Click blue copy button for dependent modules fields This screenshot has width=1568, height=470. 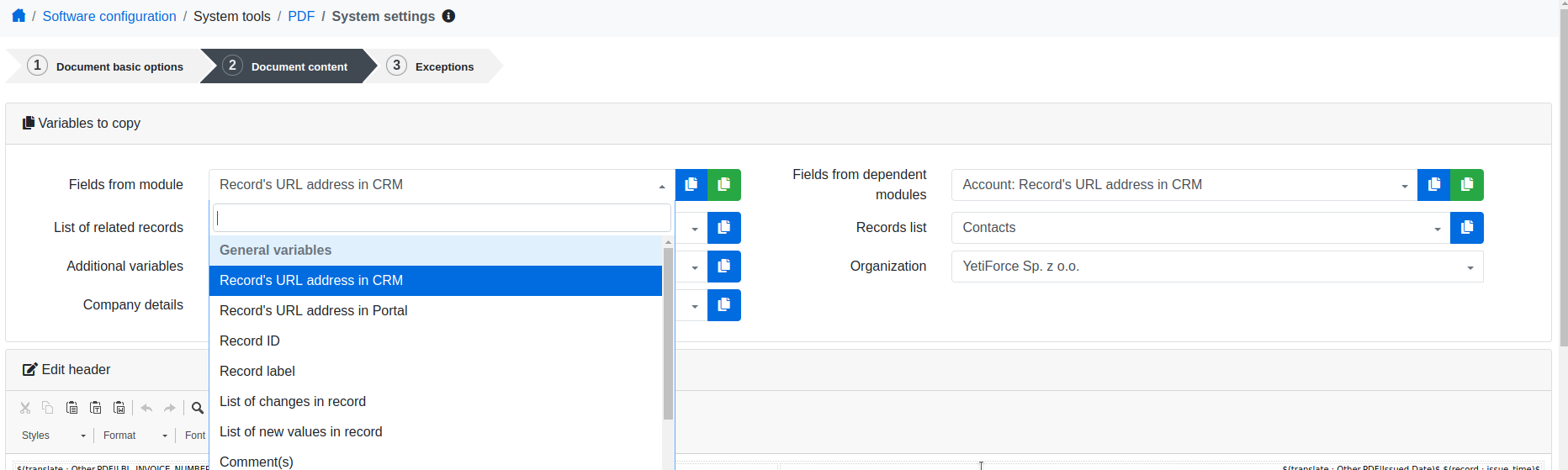(x=1434, y=185)
